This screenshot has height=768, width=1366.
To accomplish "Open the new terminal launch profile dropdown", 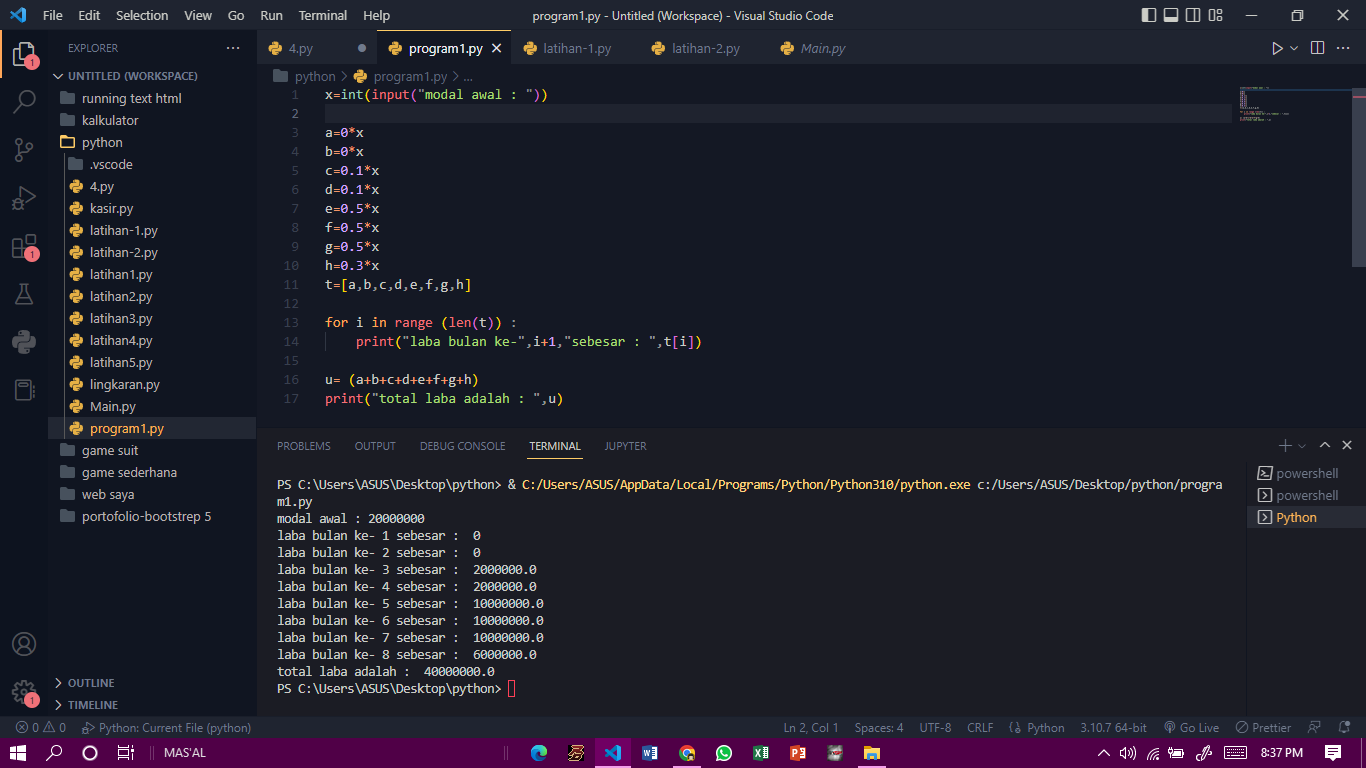I will click(x=1302, y=446).
